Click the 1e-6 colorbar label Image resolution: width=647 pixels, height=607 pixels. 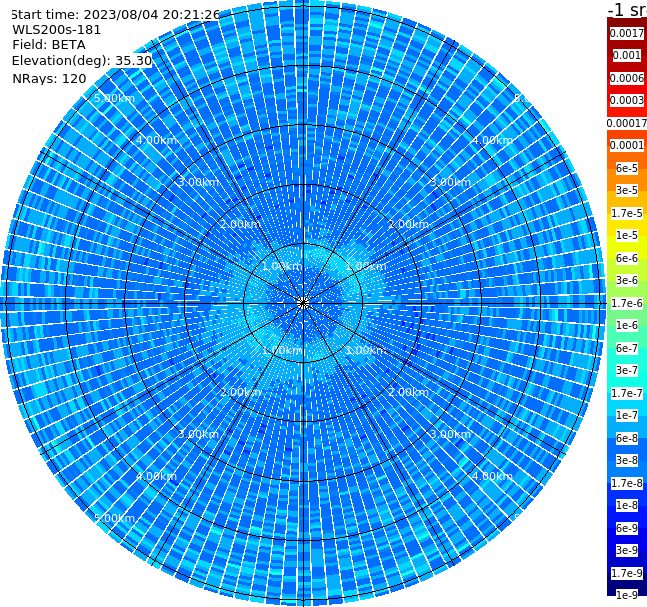(627, 325)
